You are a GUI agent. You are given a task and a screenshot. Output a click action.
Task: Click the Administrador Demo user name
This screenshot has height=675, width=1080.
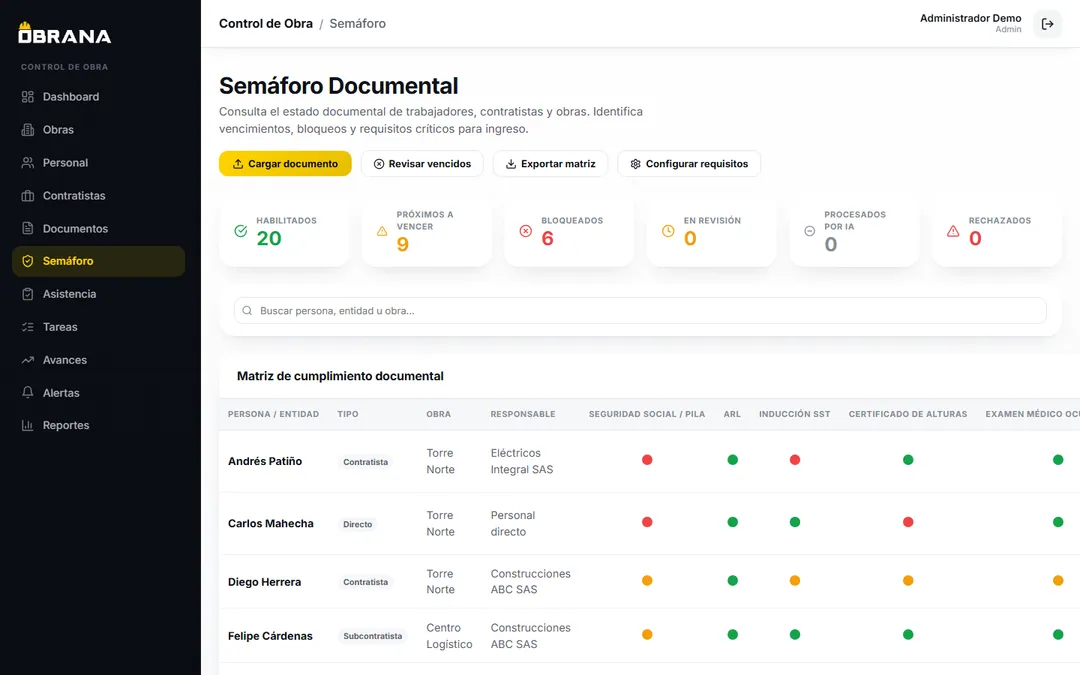click(x=970, y=19)
